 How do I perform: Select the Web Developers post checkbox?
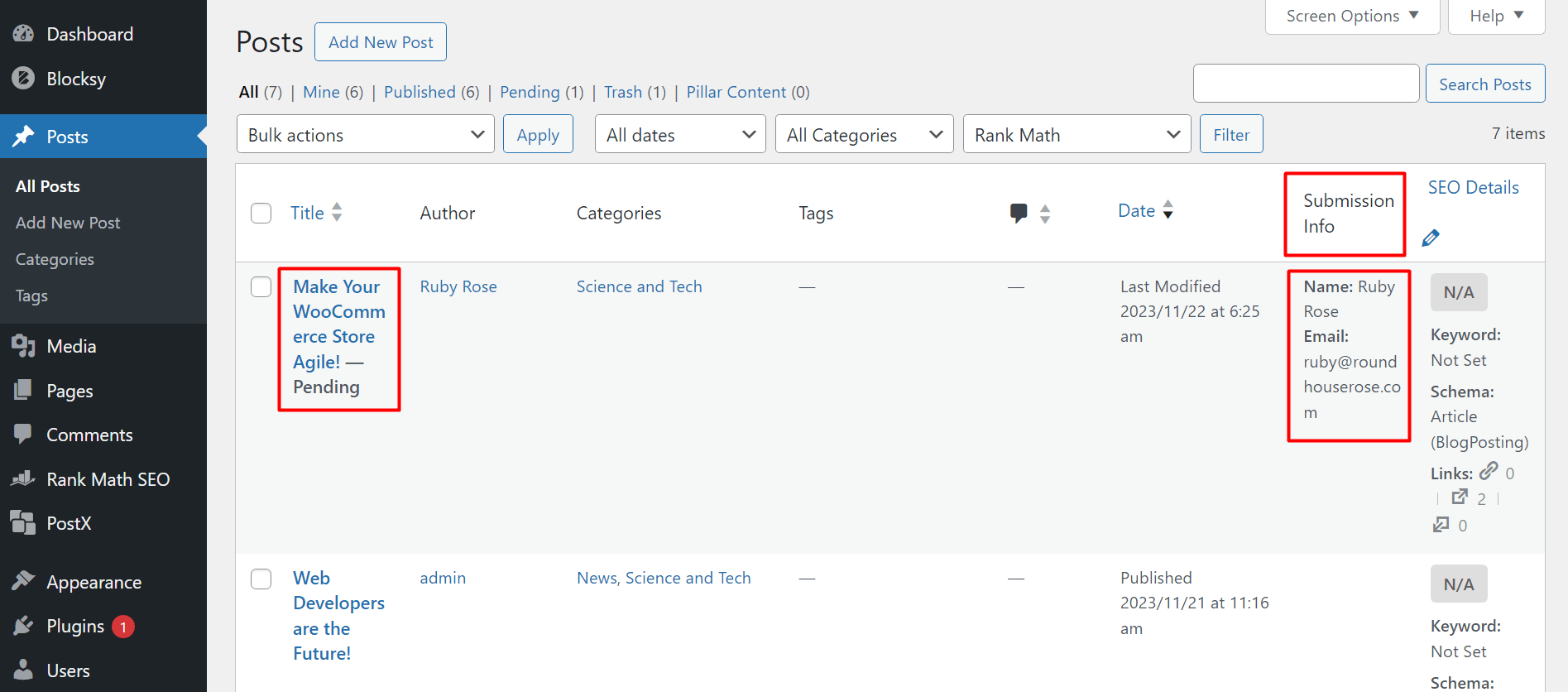[261, 579]
